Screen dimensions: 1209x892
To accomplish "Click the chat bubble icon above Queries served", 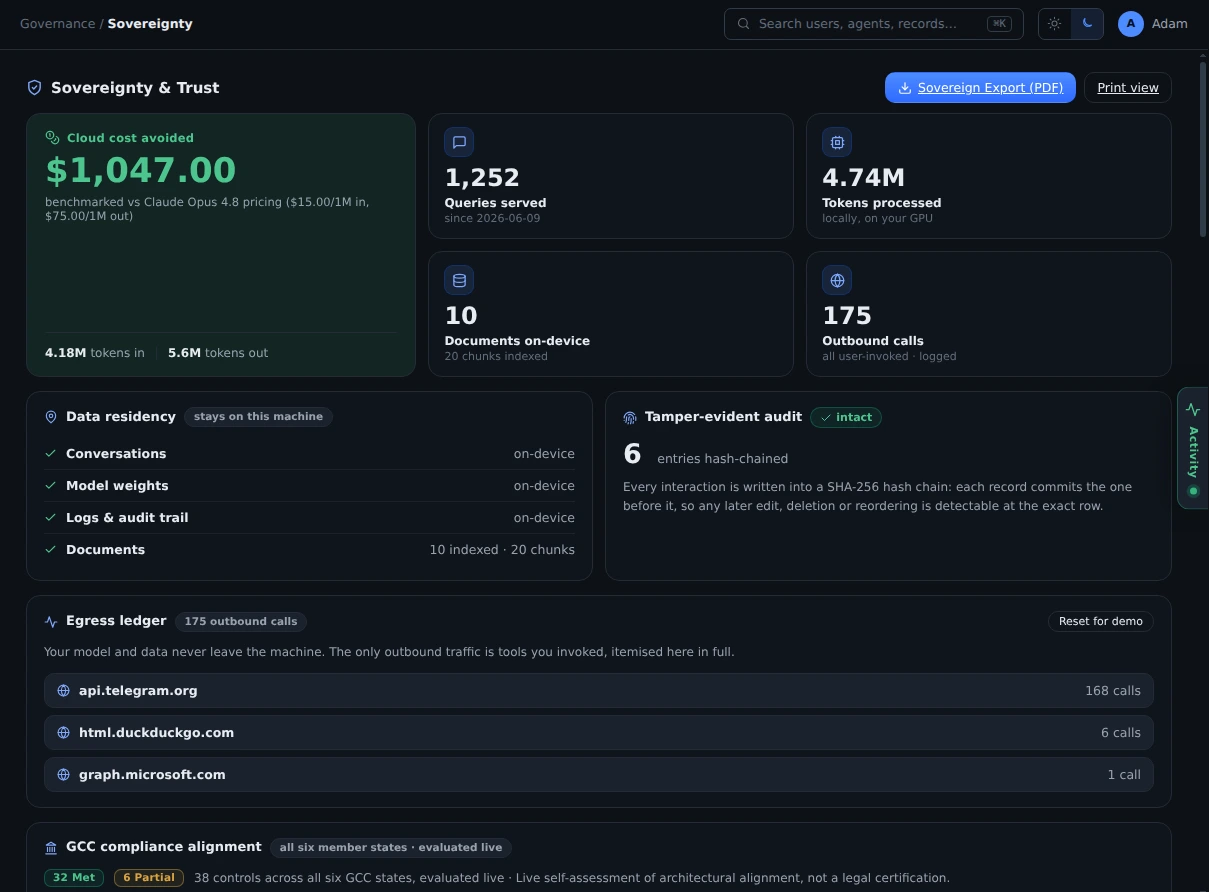I will (x=459, y=143).
